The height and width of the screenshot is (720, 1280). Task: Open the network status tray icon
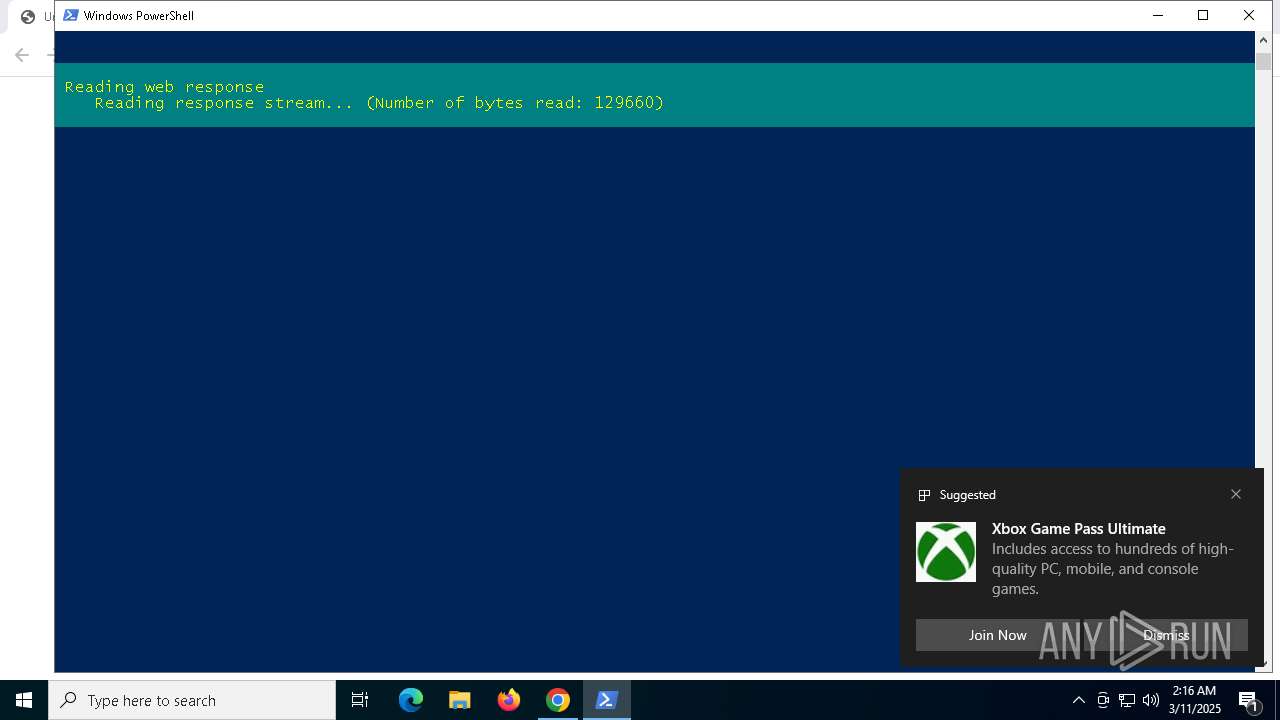click(x=1127, y=700)
